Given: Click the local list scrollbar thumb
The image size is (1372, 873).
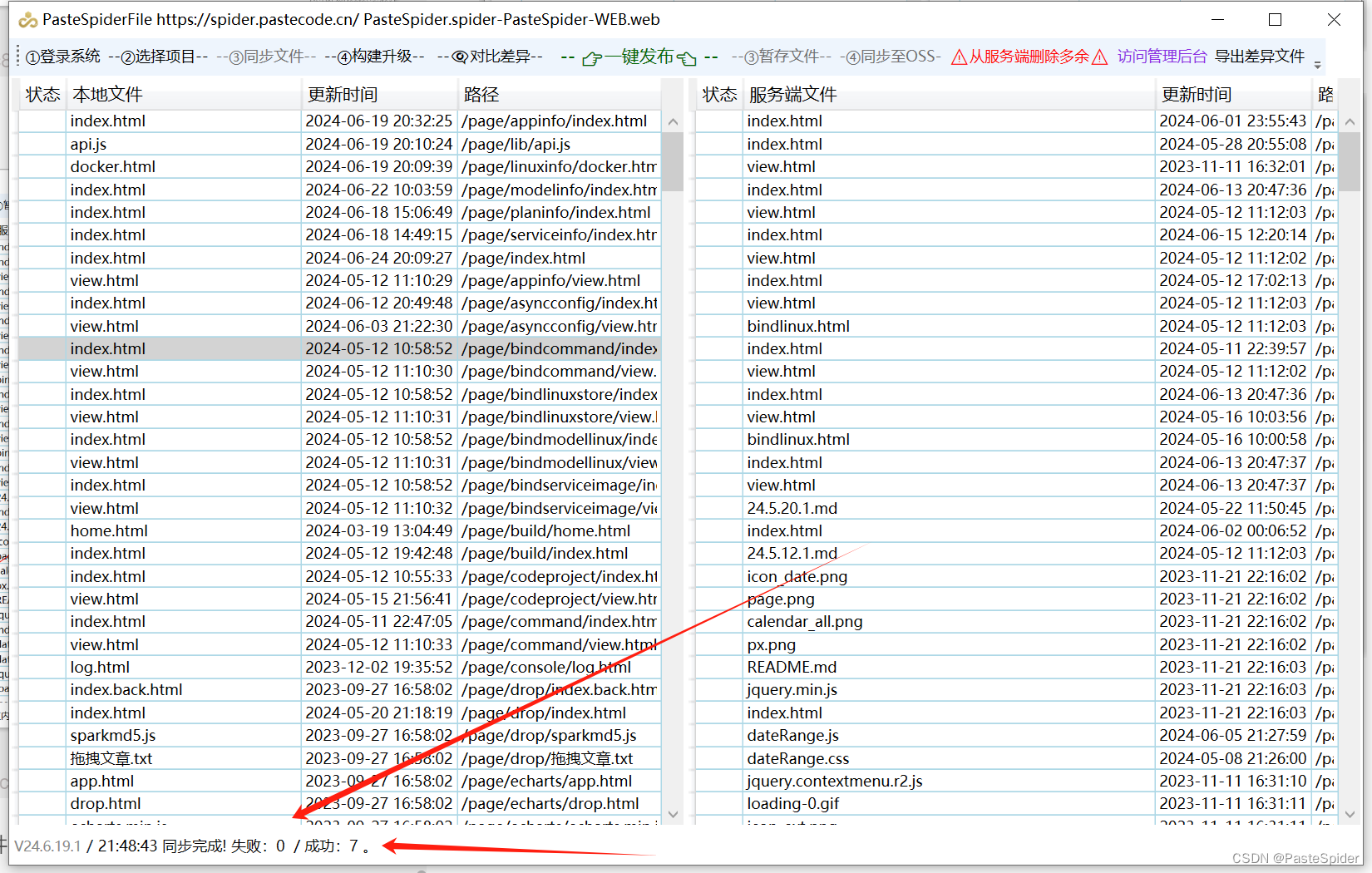Looking at the screenshot, I should click(674, 161).
